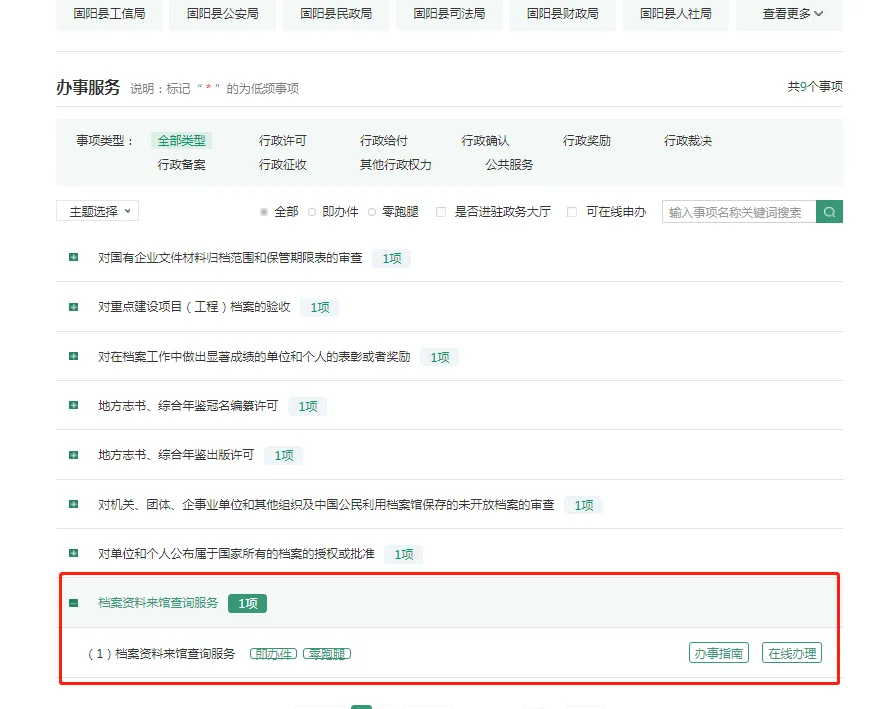
Task: Collapse 档案资料来馆查询服务 with minus icon
Action: click(73, 603)
